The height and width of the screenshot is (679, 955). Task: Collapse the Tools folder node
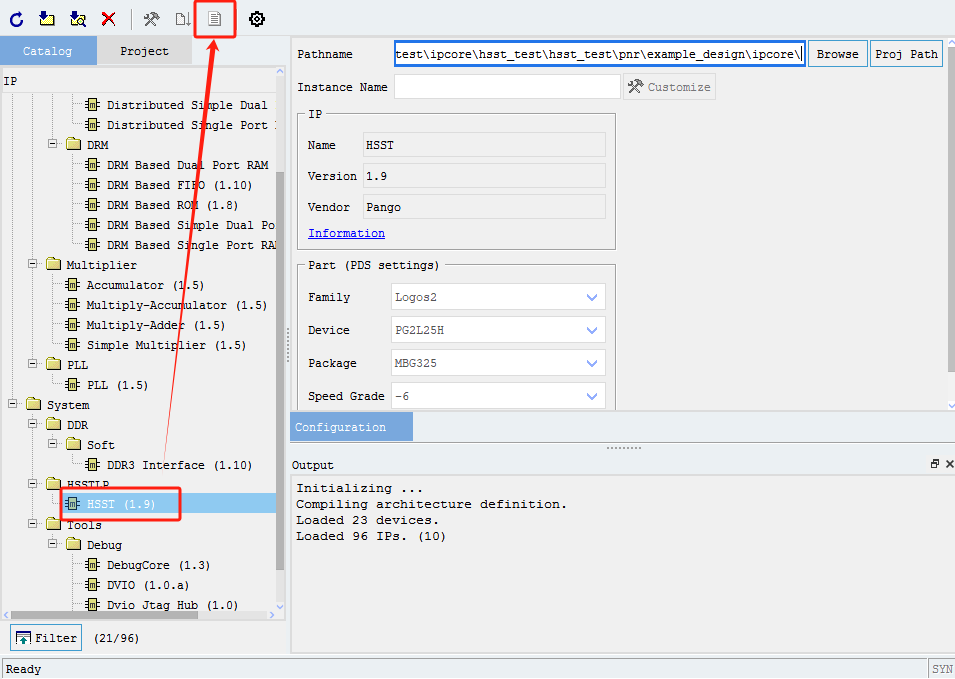coord(33,524)
